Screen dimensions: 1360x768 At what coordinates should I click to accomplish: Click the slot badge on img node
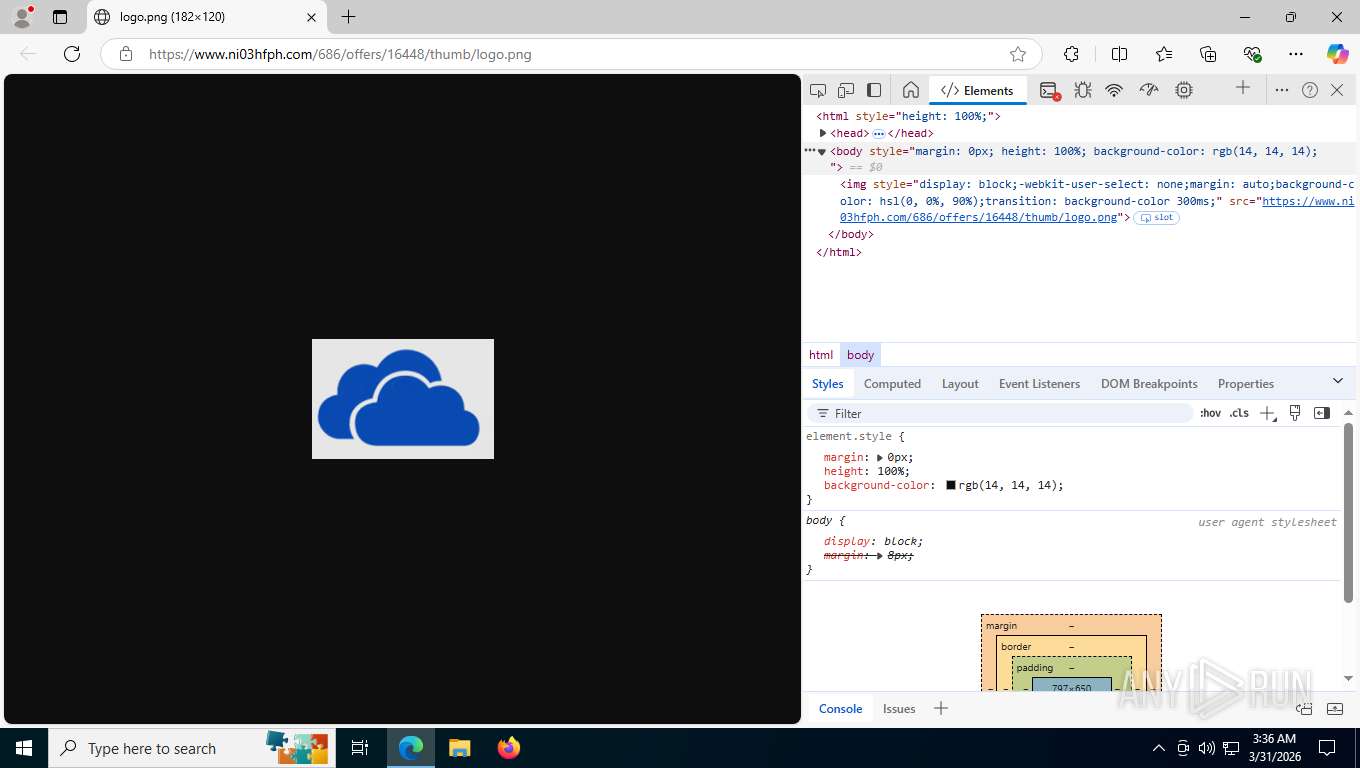coord(1157,218)
